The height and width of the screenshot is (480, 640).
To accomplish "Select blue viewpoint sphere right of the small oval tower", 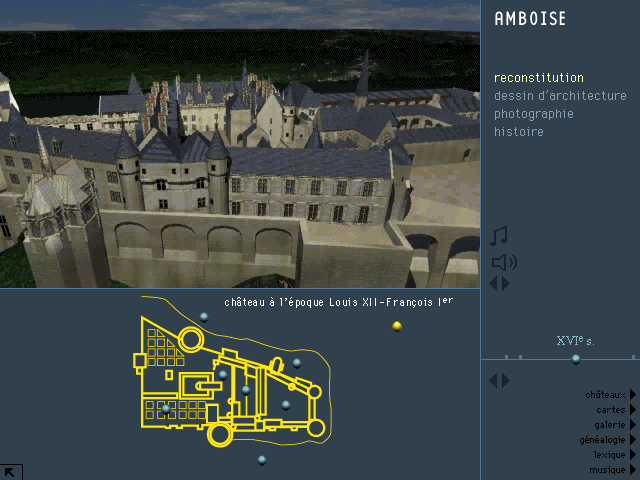I will pyautogui.click(x=297, y=363).
